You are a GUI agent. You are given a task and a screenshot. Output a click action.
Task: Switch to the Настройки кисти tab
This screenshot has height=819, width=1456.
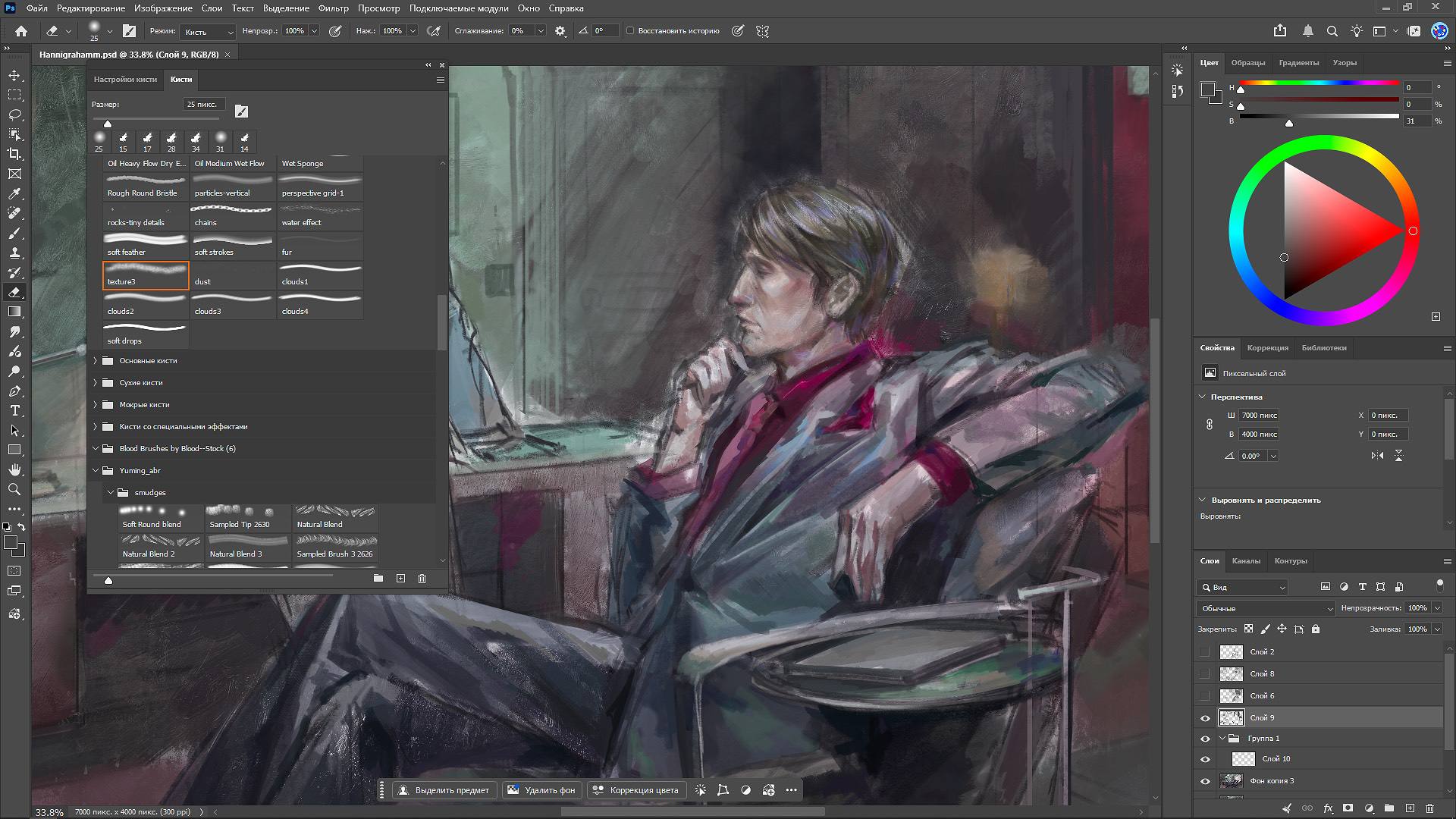coord(125,80)
